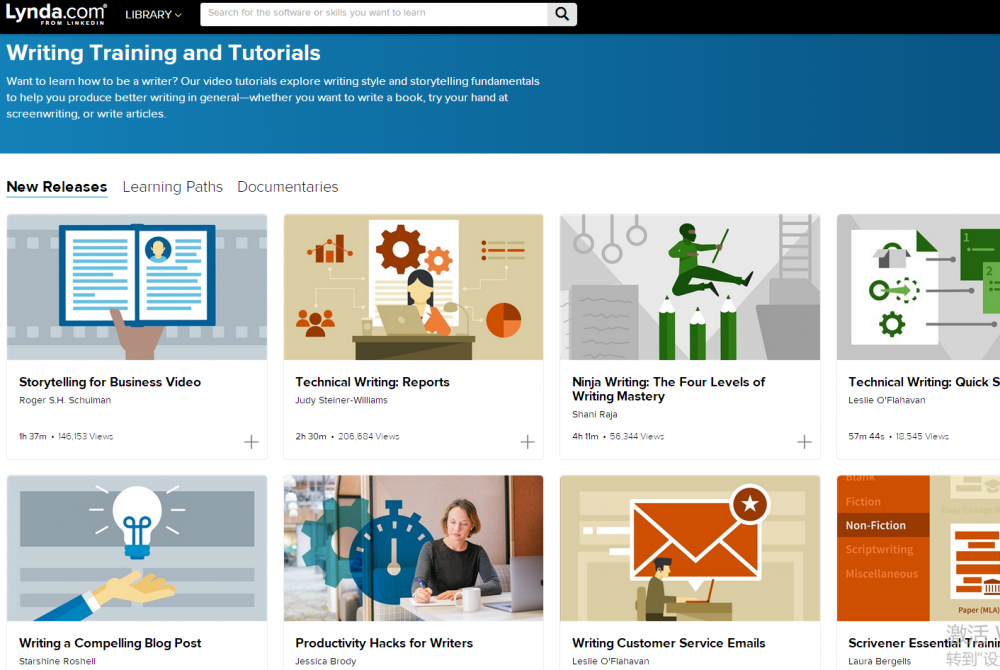
Task: Click plus icon on Ninja Writing card
Action: point(803,442)
